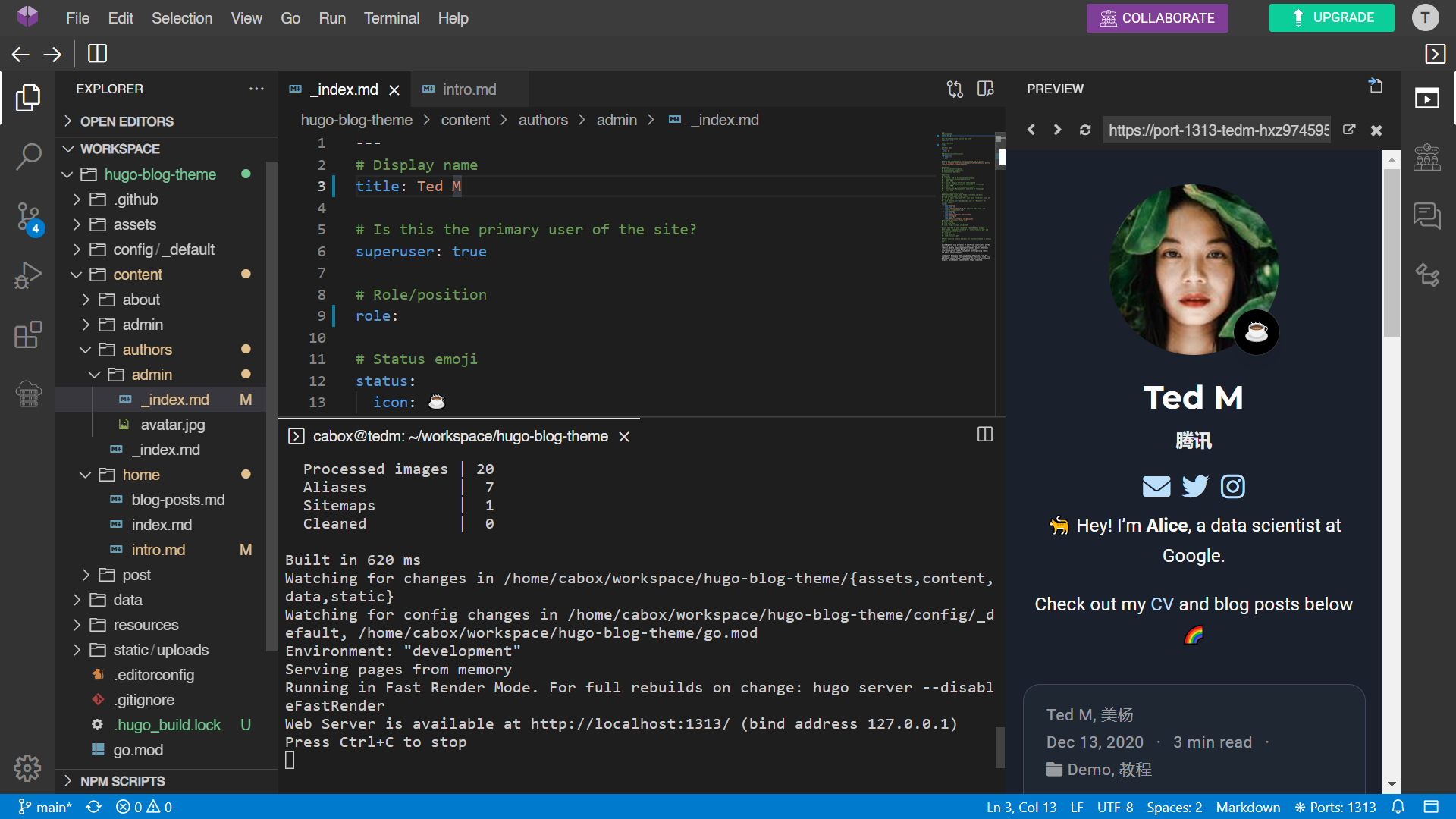
Task: Click the COLLABORATE button
Action: [1156, 18]
